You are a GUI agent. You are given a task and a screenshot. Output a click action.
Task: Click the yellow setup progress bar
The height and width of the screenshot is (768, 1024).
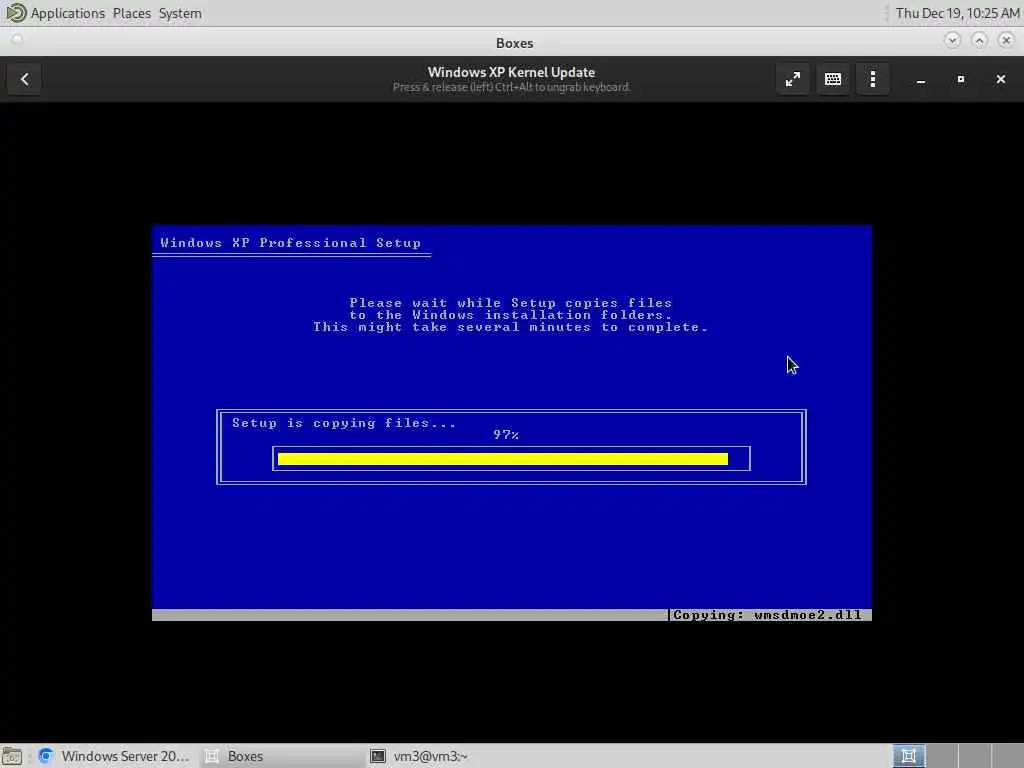(x=503, y=459)
